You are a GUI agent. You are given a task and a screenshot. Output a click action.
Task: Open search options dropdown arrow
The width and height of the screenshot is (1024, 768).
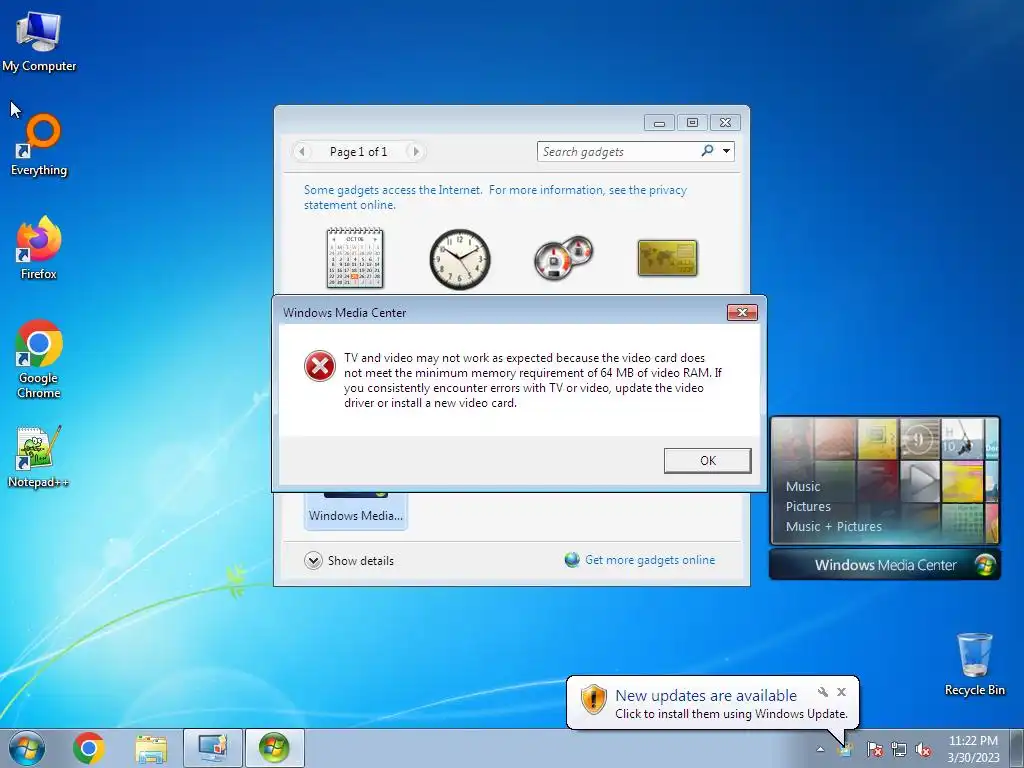coord(726,151)
